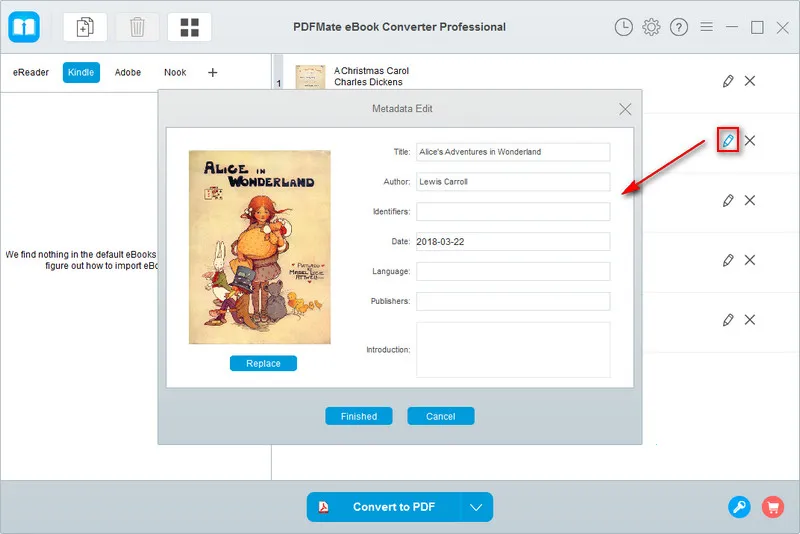Open the shopping cart purchase icon

pos(772,507)
